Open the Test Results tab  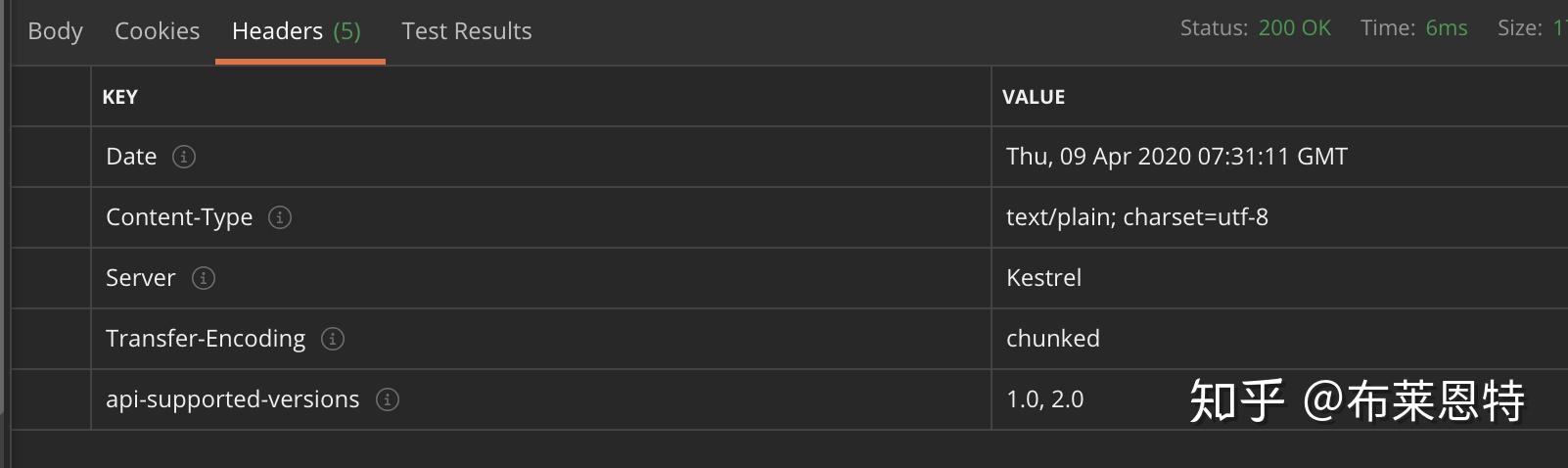pyautogui.click(x=466, y=31)
